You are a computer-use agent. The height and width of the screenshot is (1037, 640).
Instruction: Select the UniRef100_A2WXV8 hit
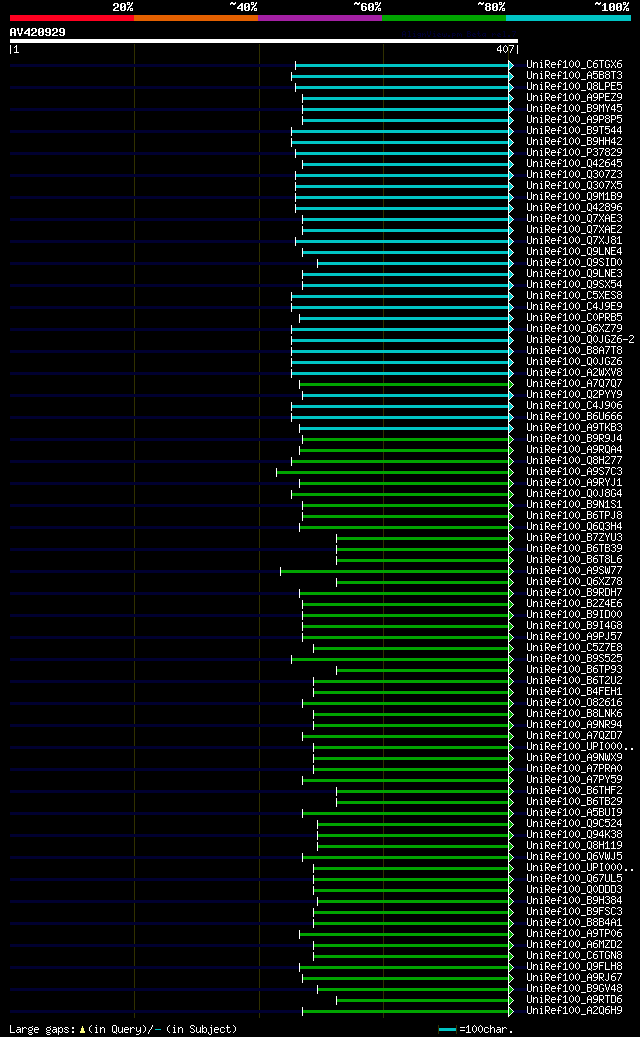[x=574, y=372]
